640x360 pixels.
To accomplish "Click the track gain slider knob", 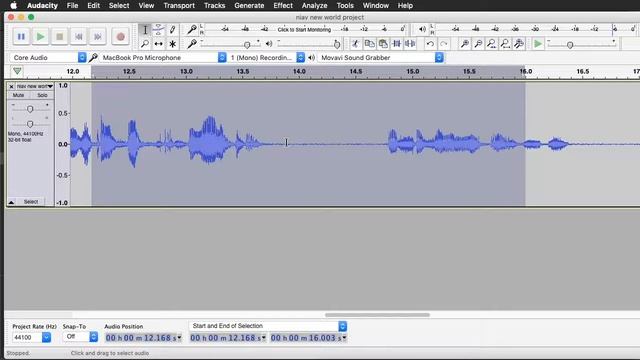I will coord(30,109).
